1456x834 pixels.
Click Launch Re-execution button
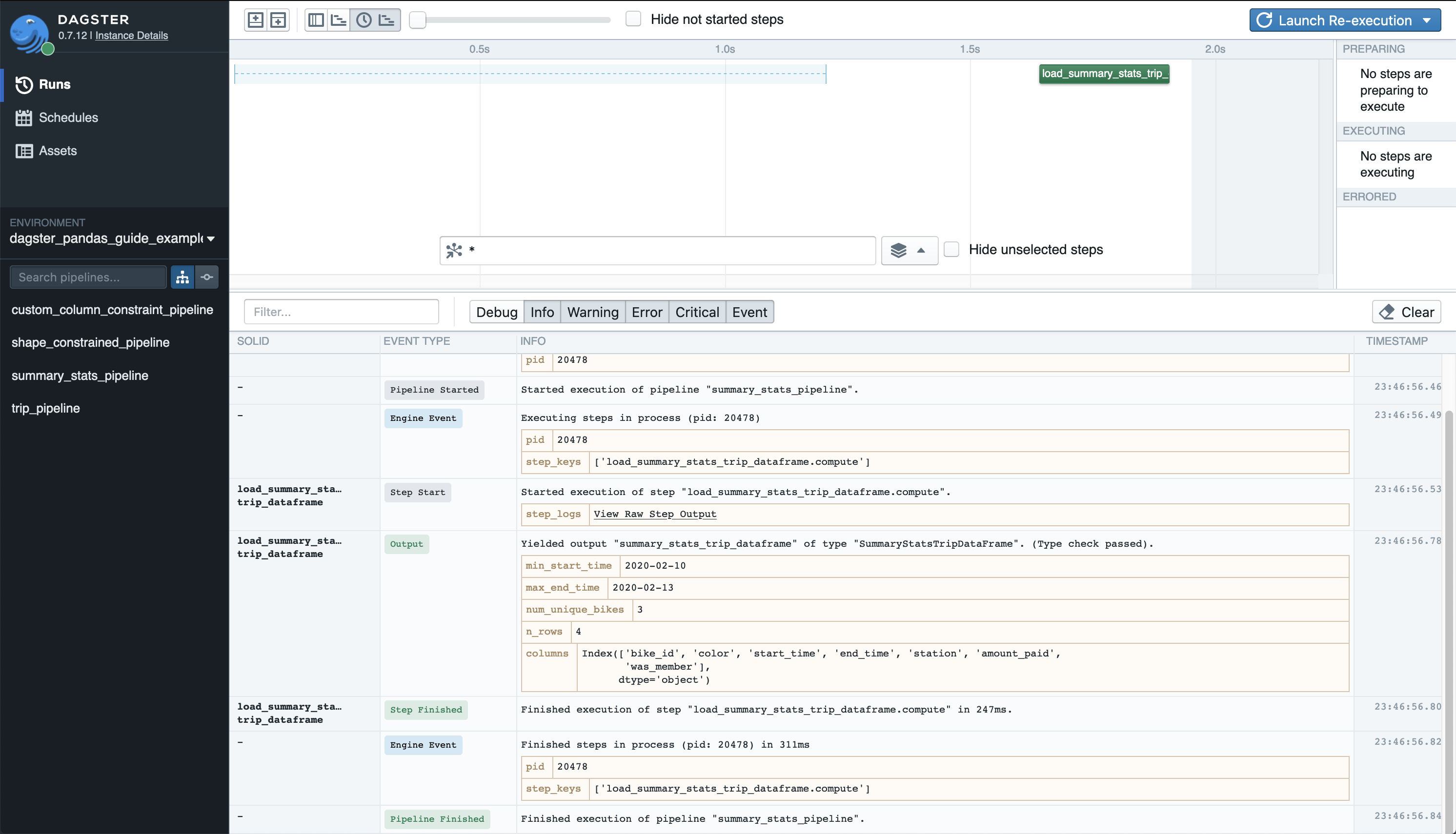1345,20
